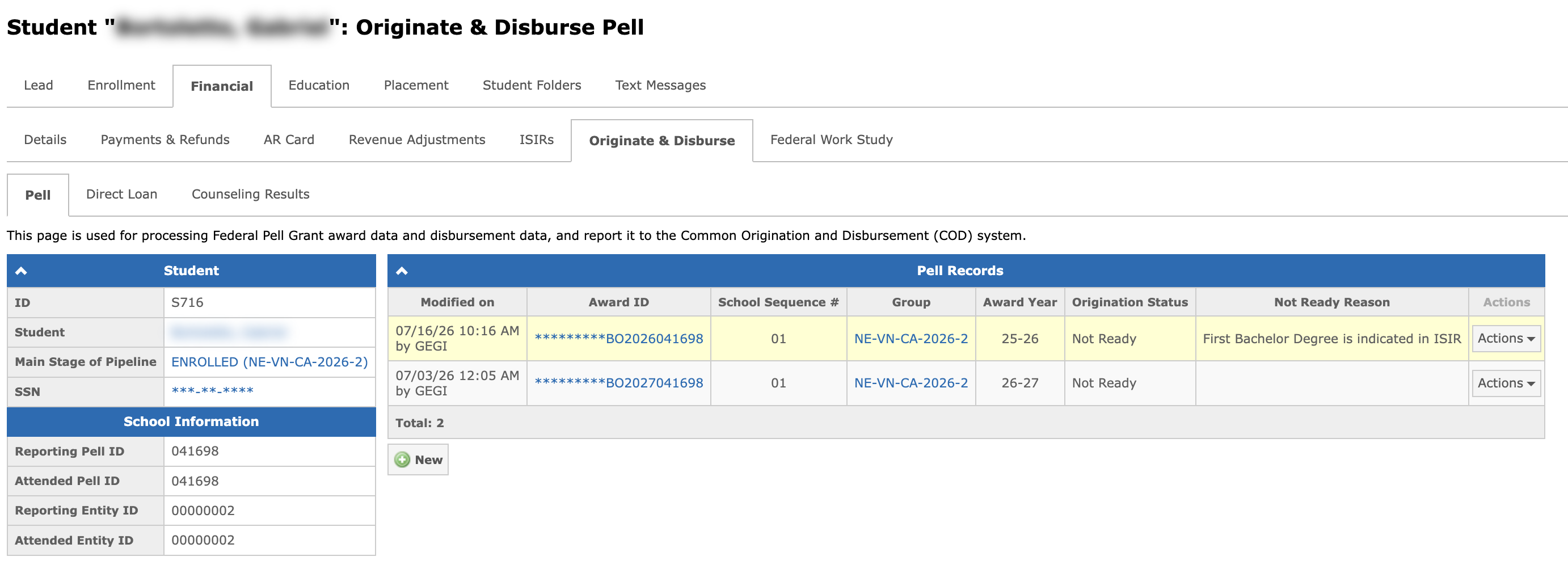Go to the ISIRs tab
Viewport: 1568px width, 565px height.
pos(536,140)
